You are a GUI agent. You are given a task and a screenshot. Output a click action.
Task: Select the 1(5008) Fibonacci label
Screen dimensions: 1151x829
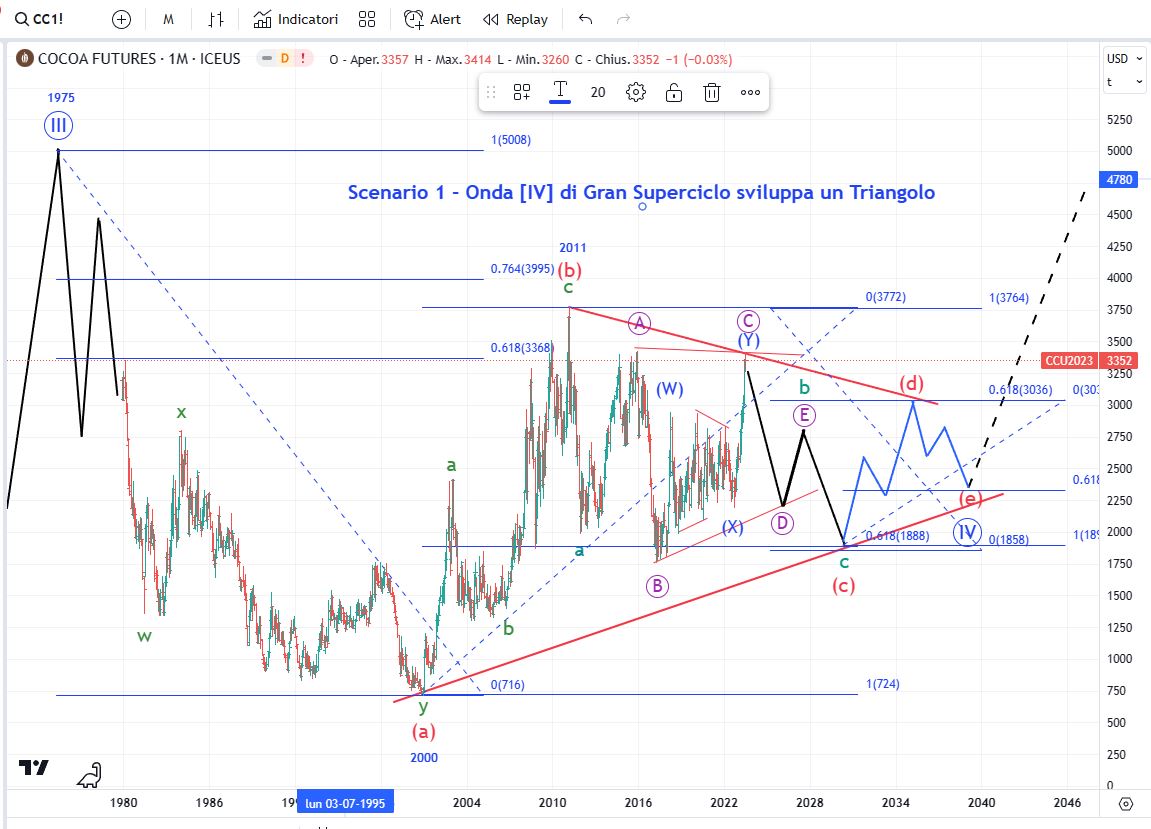pos(511,140)
